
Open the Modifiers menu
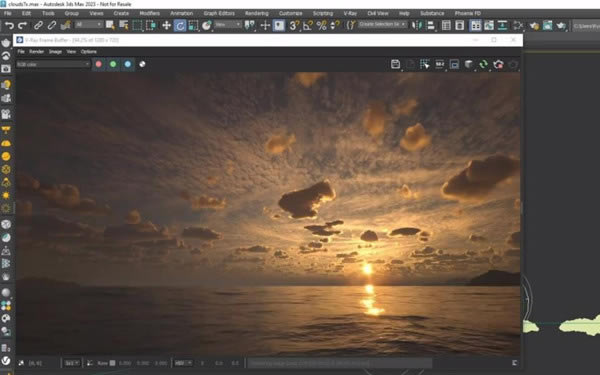pos(150,13)
